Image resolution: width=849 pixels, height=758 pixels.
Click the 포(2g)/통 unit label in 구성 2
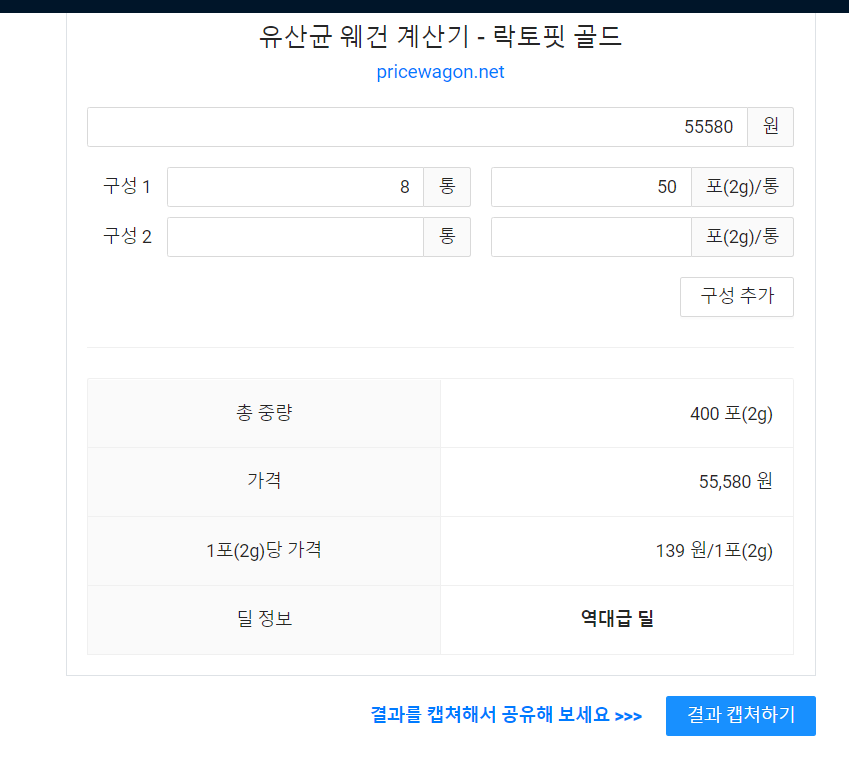click(x=742, y=237)
